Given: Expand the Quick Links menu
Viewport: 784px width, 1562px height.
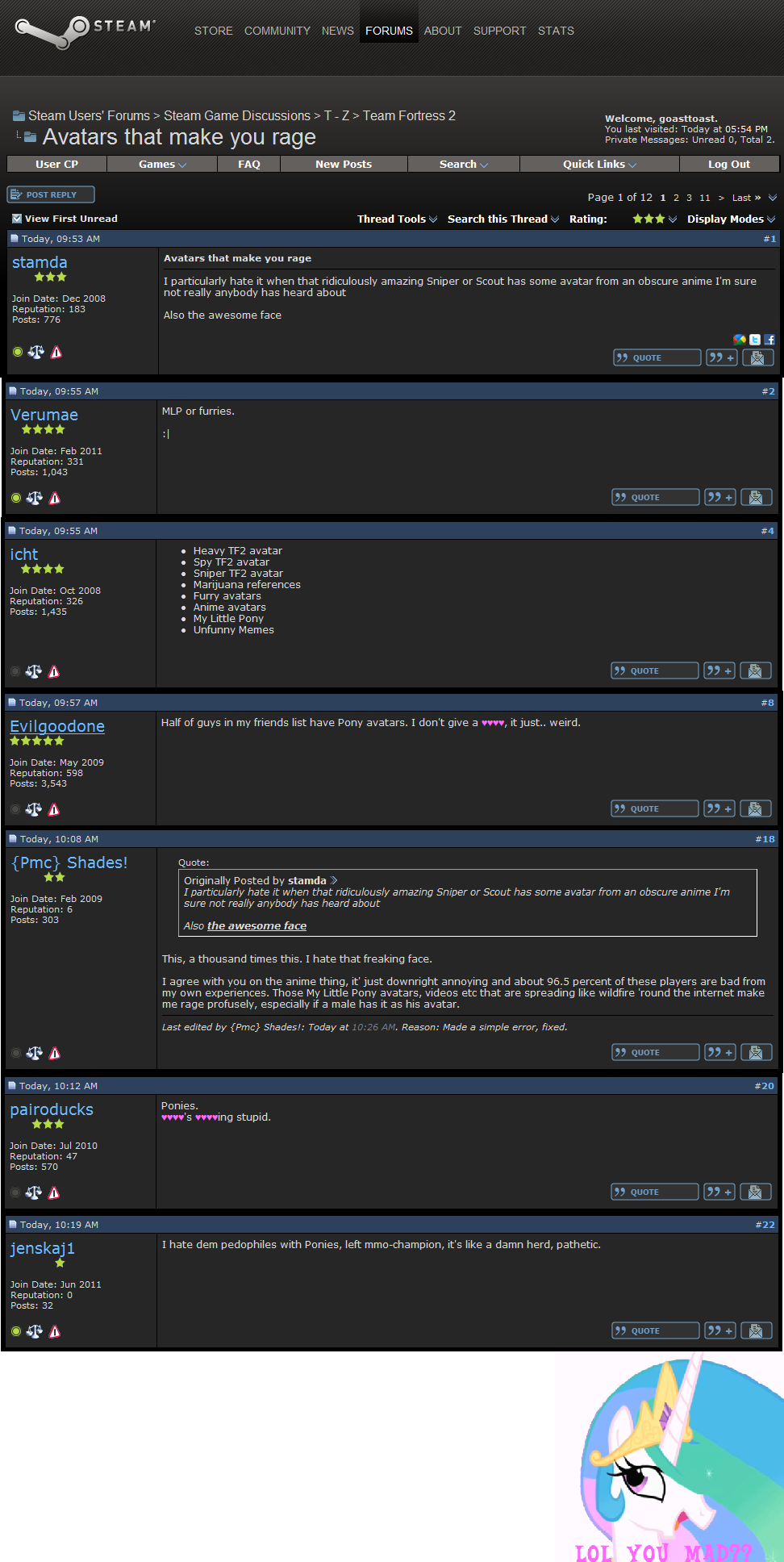Looking at the screenshot, I should [599, 164].
